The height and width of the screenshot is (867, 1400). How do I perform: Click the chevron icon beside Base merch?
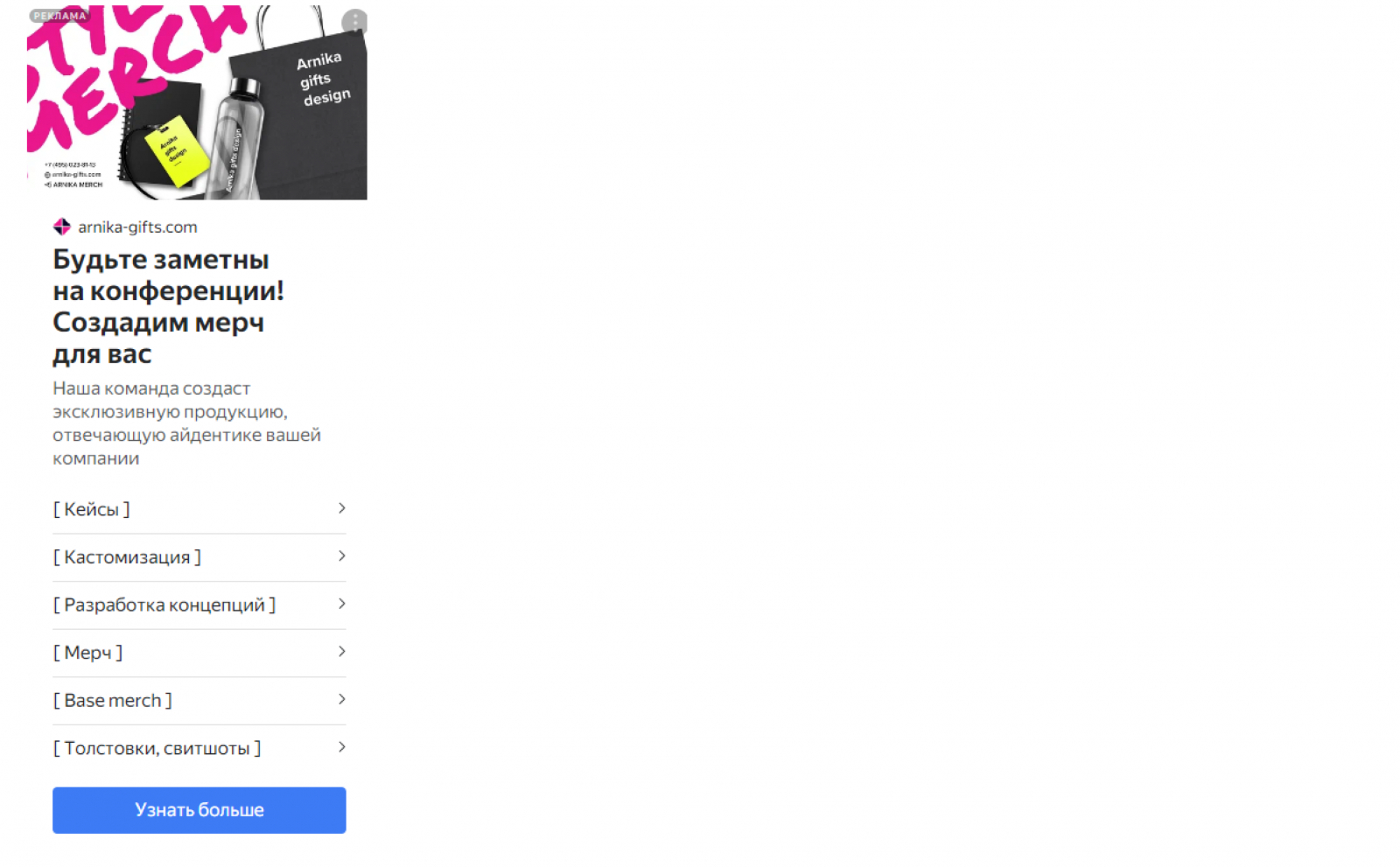point(341,699)
